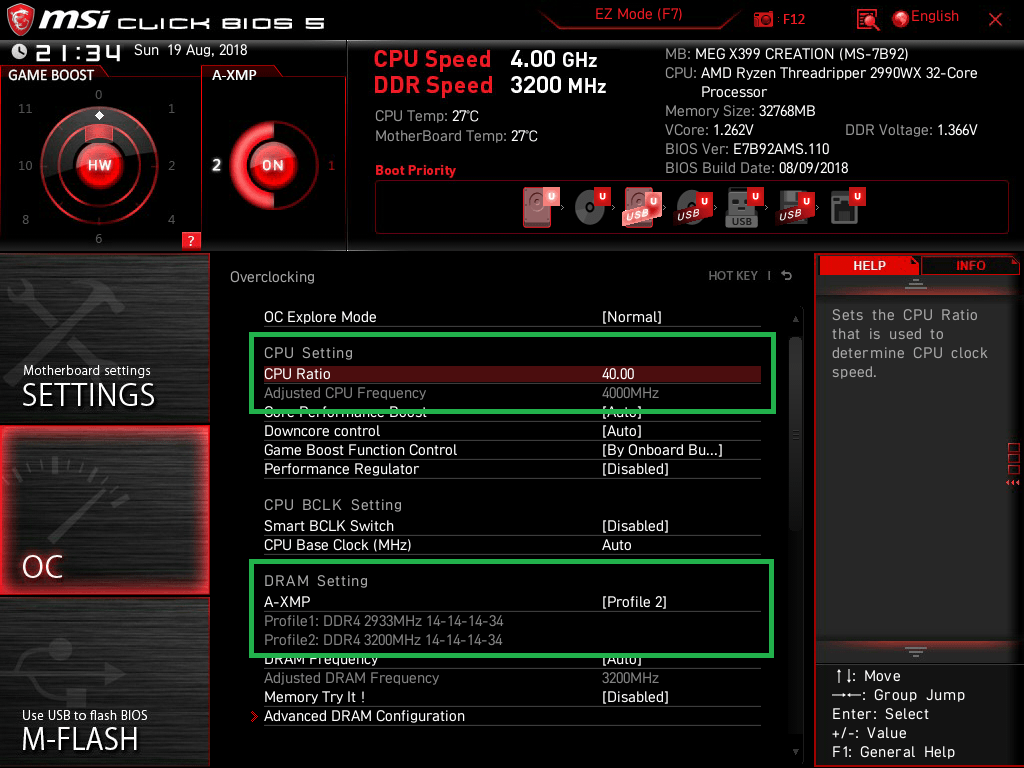Click the date Sun 19 Aug, 2018
Screen dimensions: 1024x768
tap(191, 50)
